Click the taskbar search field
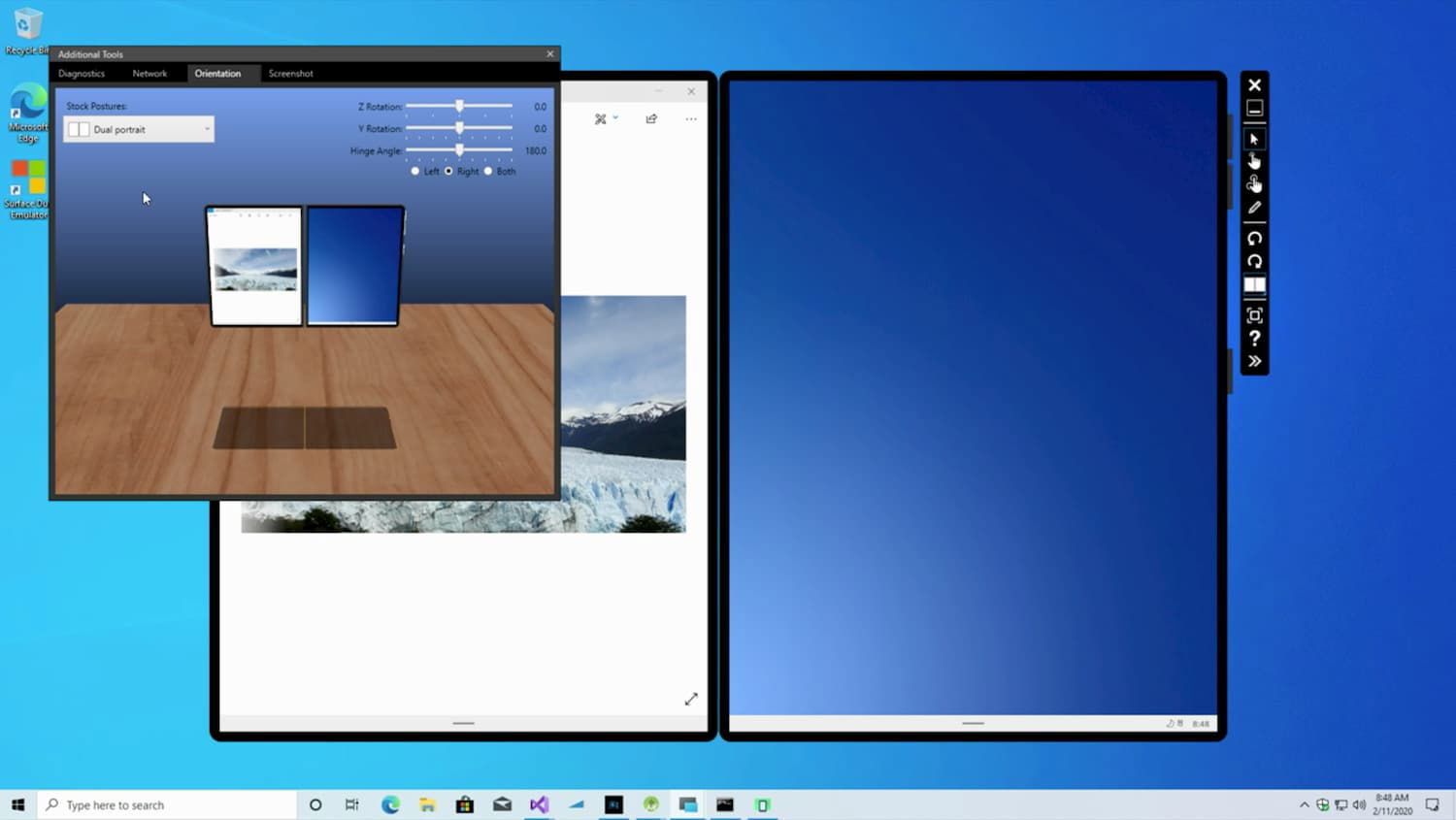The image size is (1456, 820). point(165,804)
